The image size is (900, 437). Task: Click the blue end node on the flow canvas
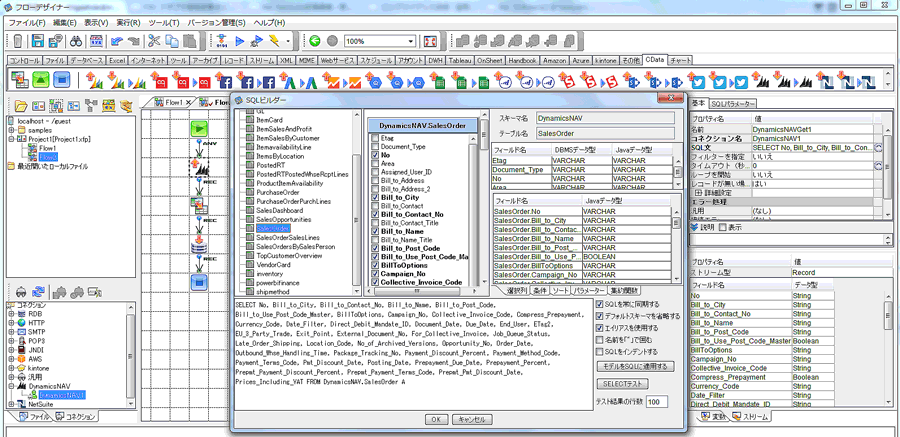199,282
